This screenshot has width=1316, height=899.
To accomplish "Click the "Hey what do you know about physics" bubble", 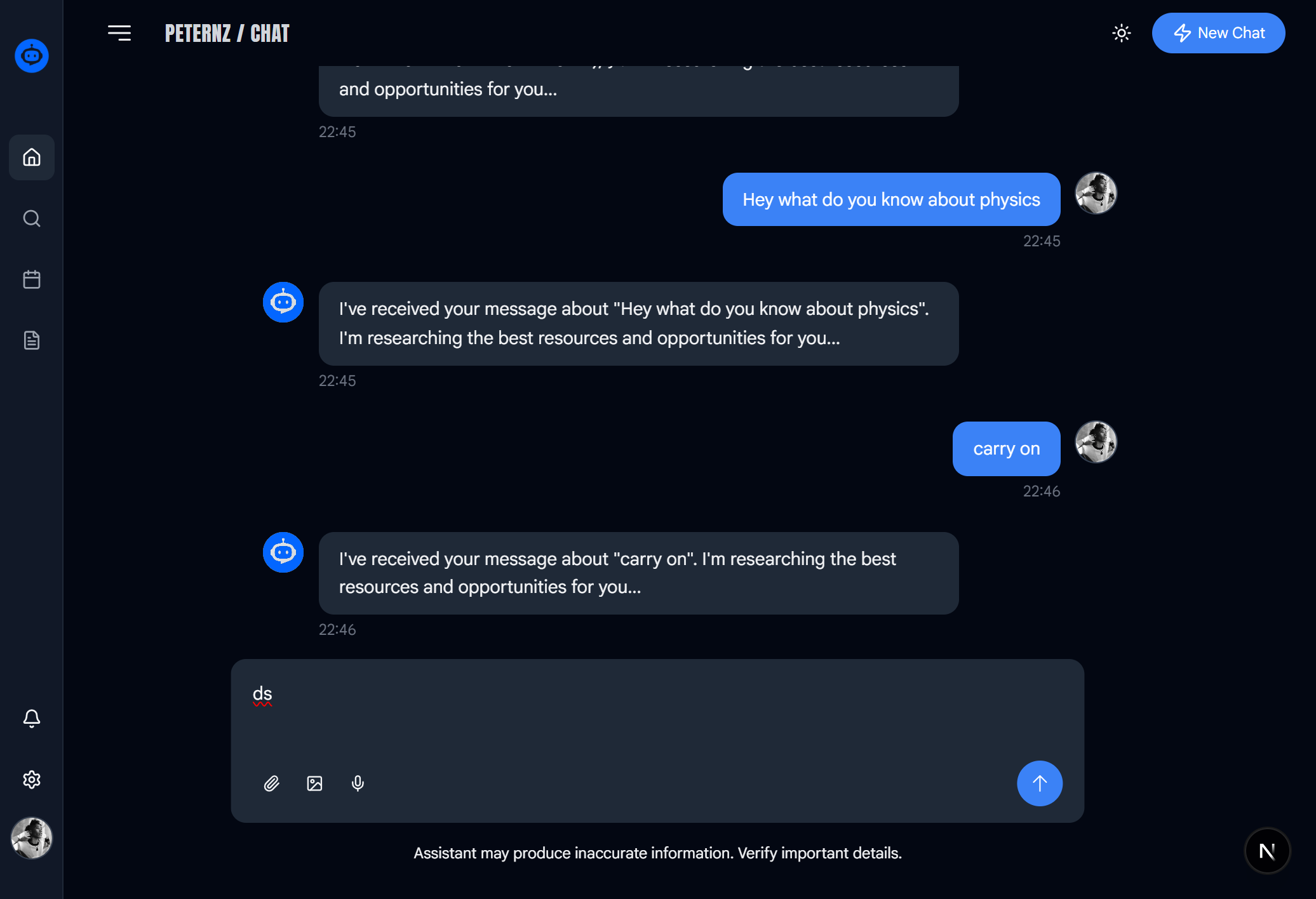I will 891,199.
